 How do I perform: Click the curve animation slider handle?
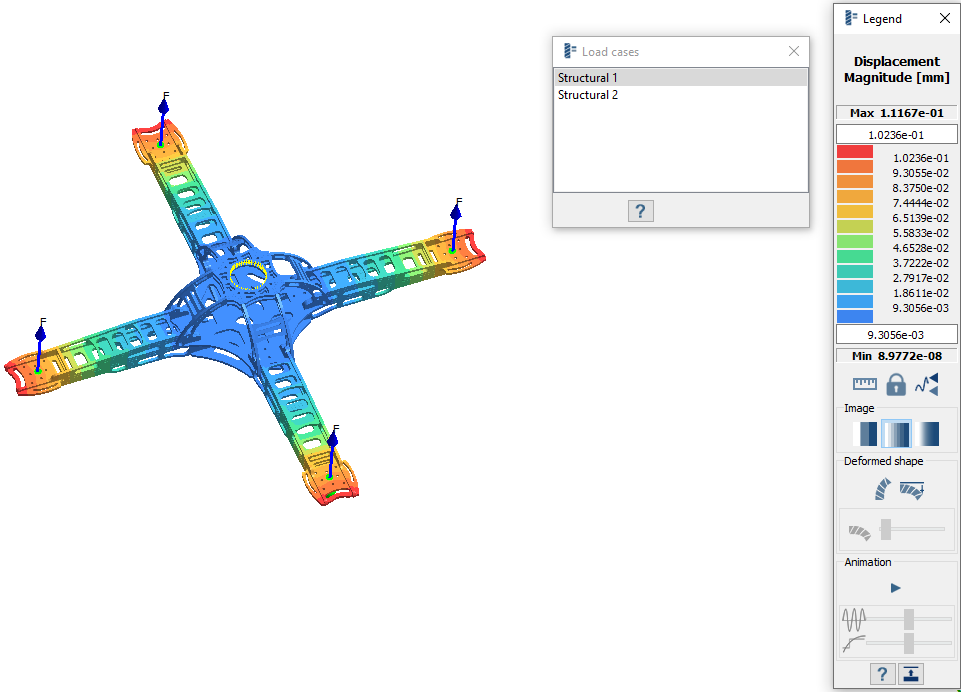coord(909,641)
